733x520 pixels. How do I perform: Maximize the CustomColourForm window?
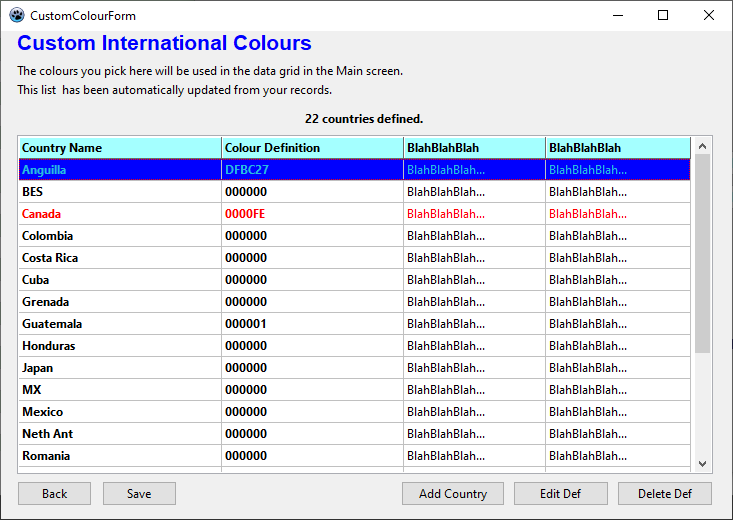pos(663,15)
